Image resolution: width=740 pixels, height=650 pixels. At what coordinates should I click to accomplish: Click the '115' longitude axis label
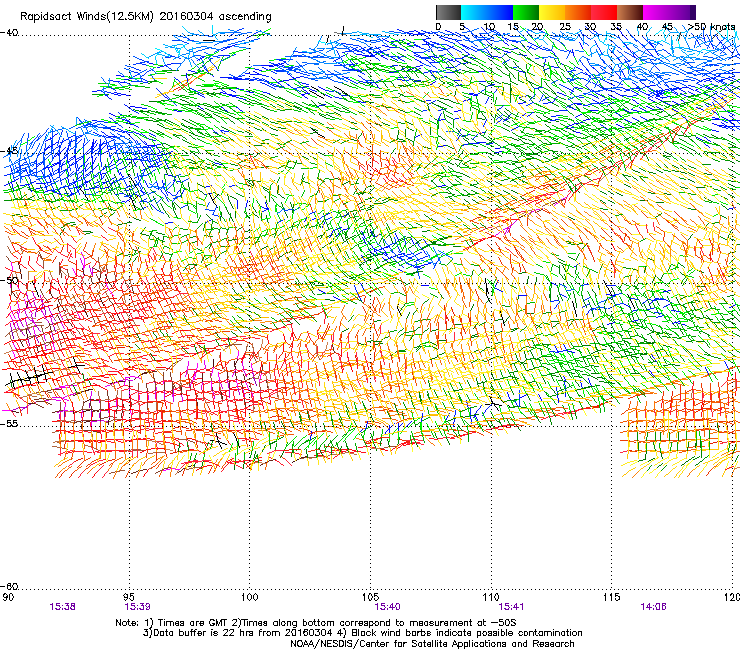612,598
